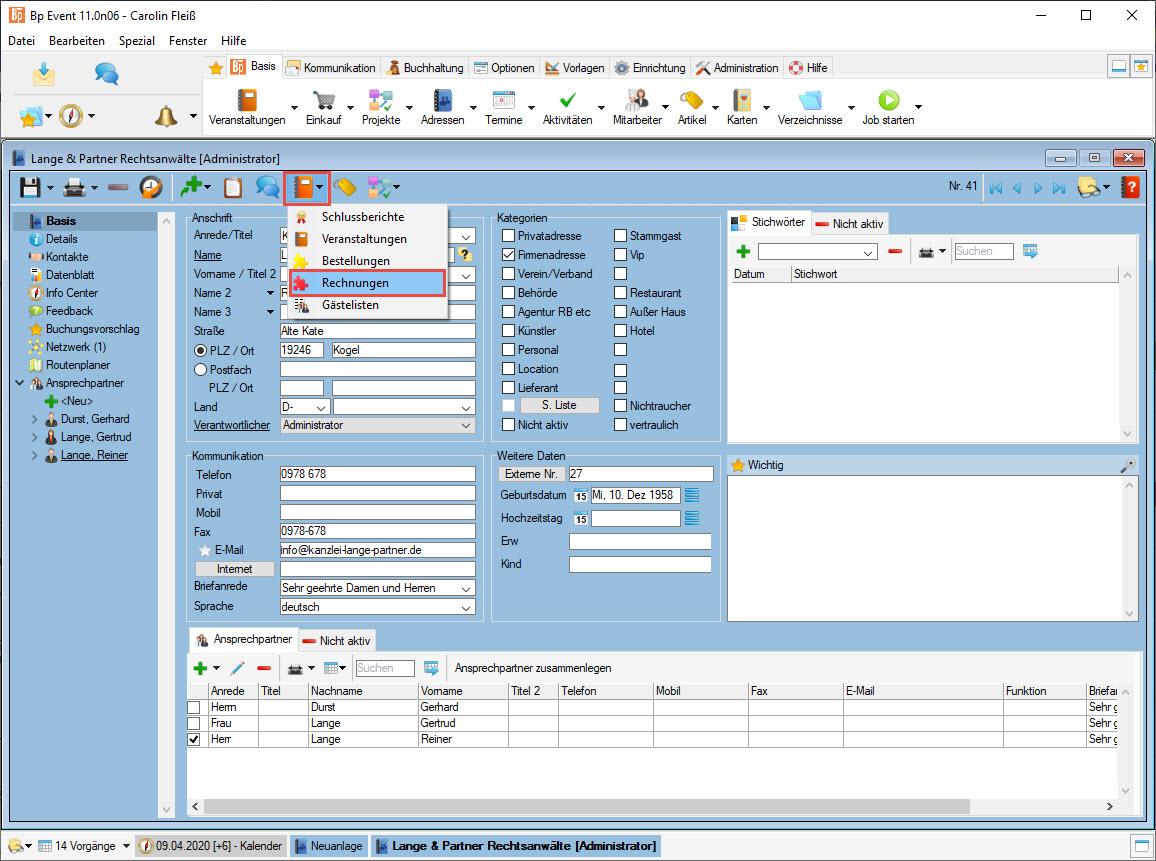The height and width of the screenshot is (861, 1156).
Task: Click Ansprechpartner zusammenlegen
Action: point(533,668)
